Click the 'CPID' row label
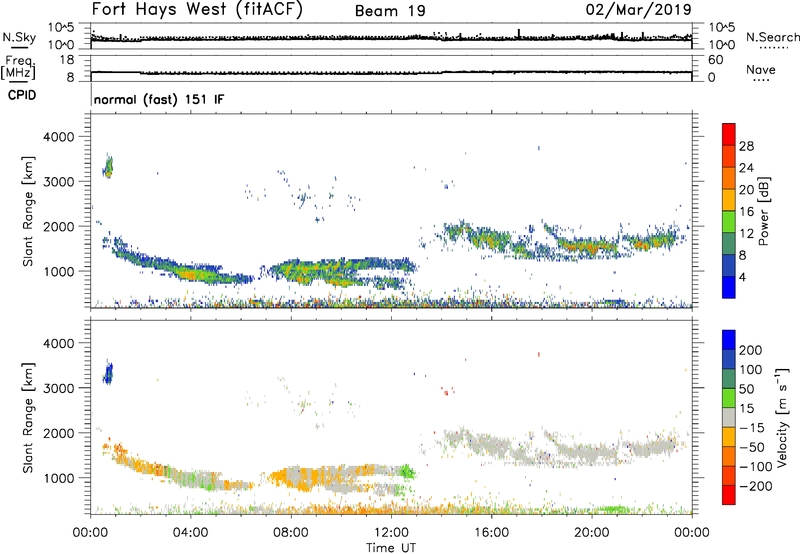Viewport: 800px width, 554px height. (22, 95)
